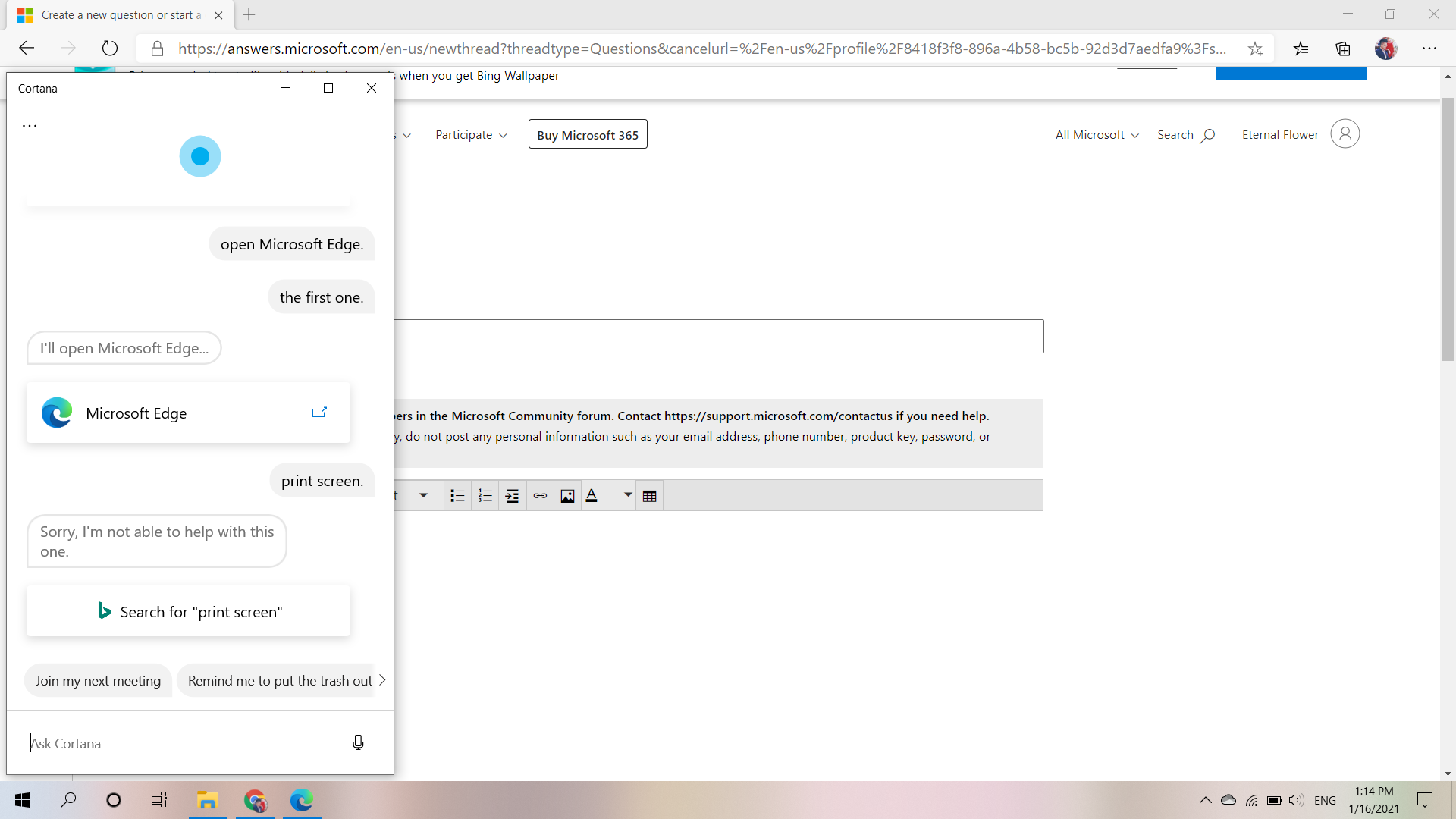Search Bing for "print screen"

(x=189, y=611)
